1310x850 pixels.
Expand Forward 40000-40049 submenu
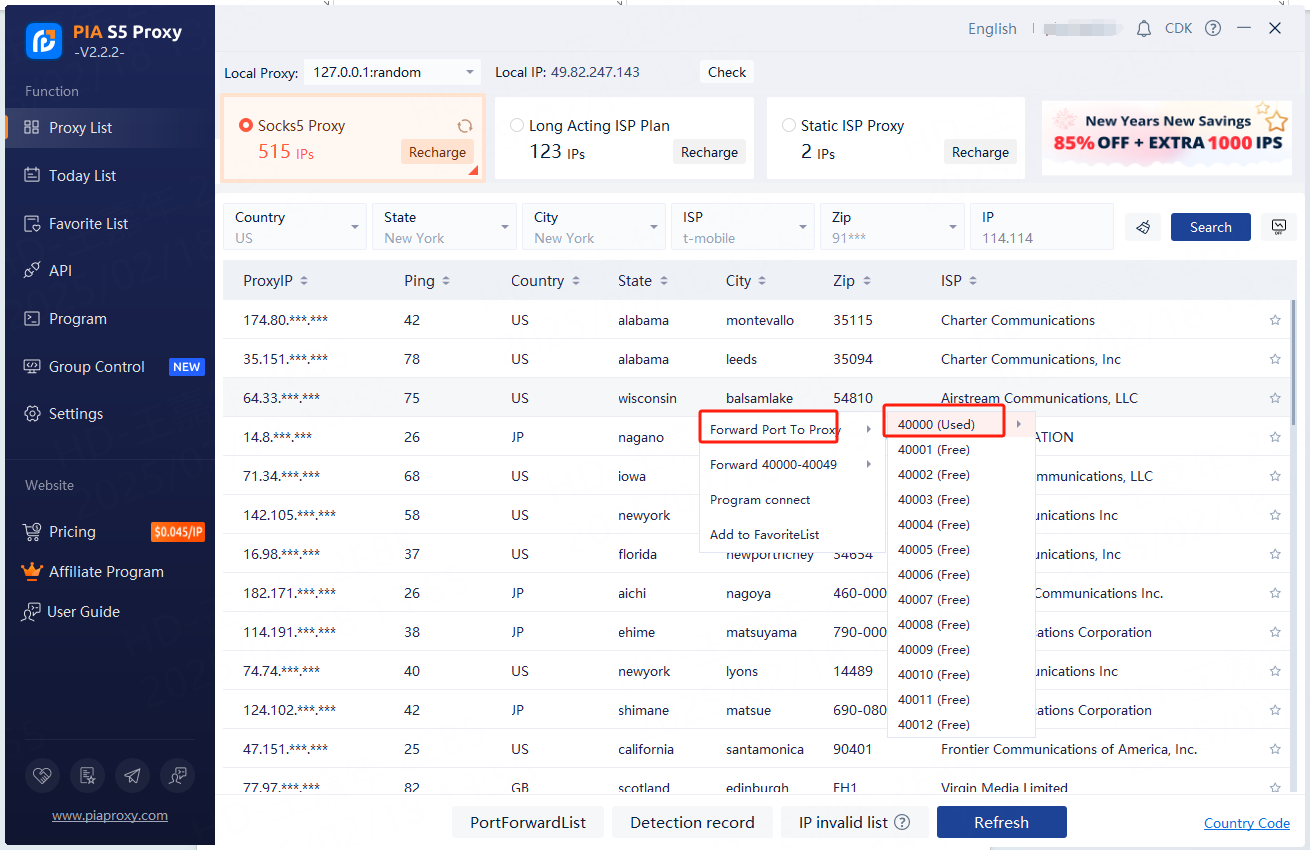click(x=790, y=464)
